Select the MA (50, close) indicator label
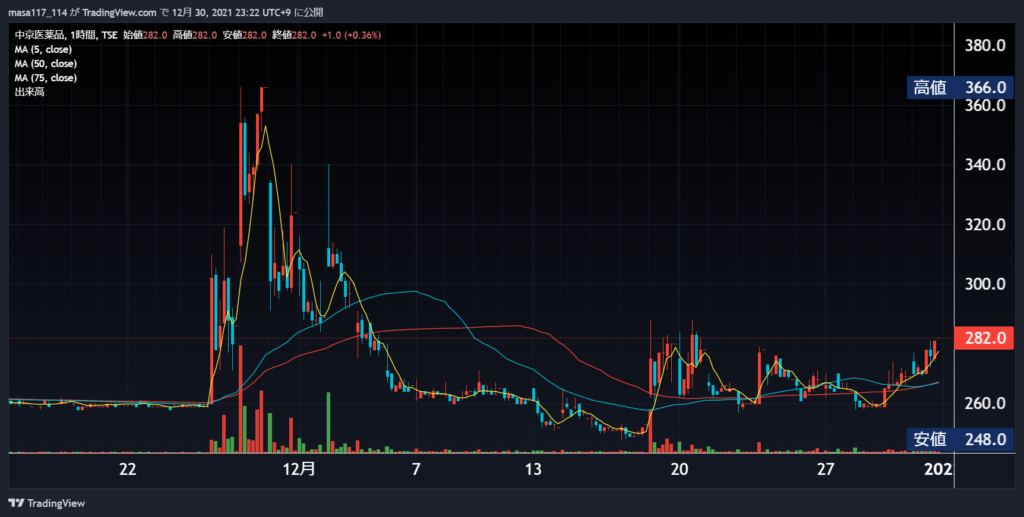The width and height of the screenshot is (1024, 517). pyautogui.click(x=46, y=64)
